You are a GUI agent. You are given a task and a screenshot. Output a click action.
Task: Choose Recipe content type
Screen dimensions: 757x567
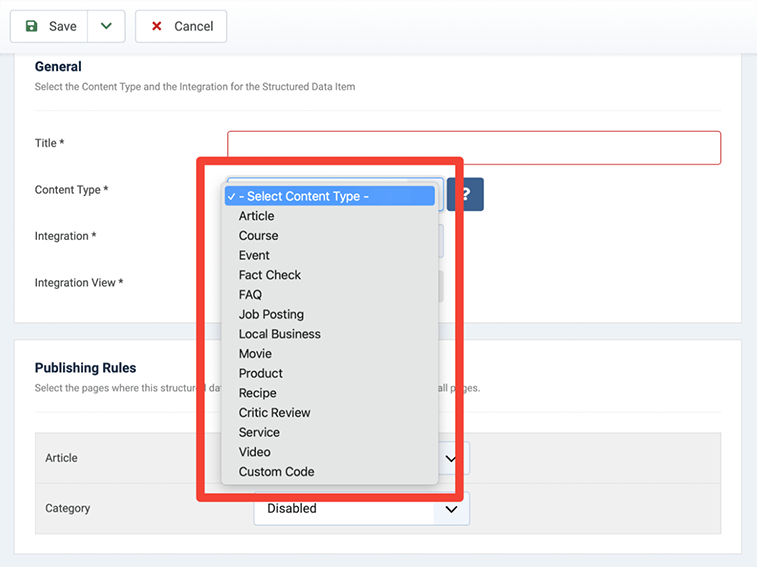(x=330, y=393)
